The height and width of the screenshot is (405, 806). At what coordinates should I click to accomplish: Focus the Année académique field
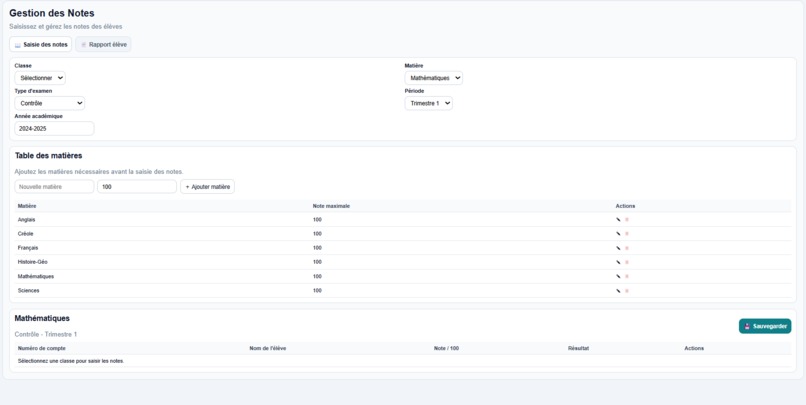tap(54, 129)
